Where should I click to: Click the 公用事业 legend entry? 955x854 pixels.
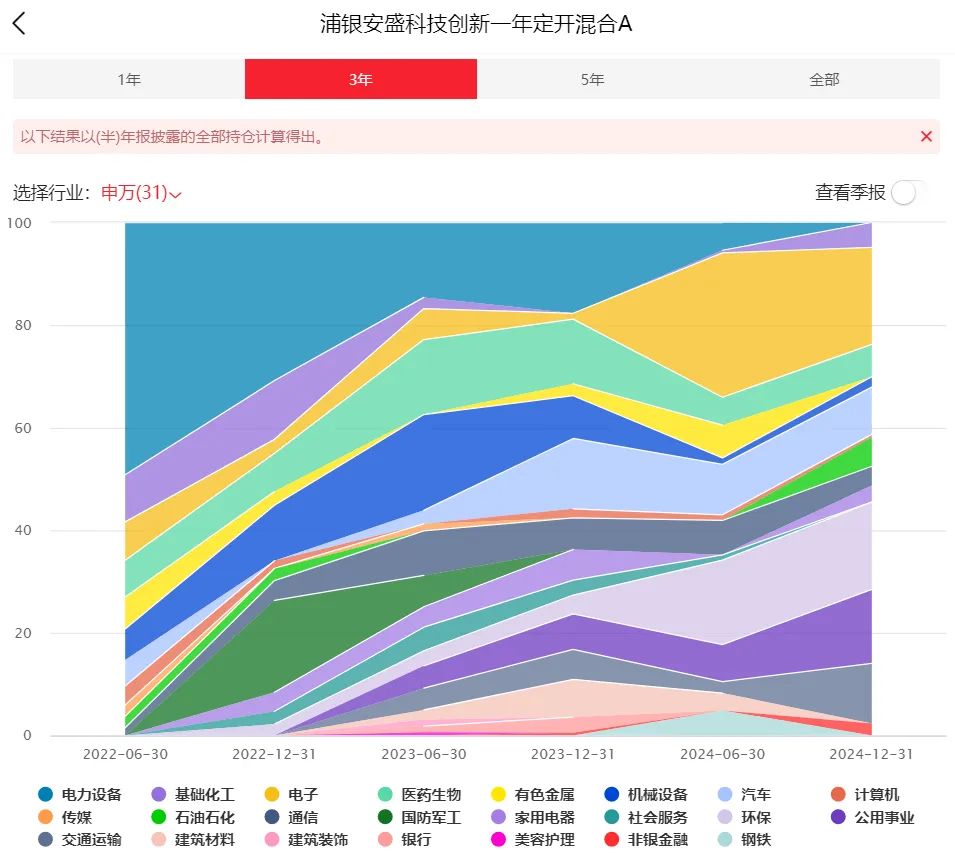point(873,817)
